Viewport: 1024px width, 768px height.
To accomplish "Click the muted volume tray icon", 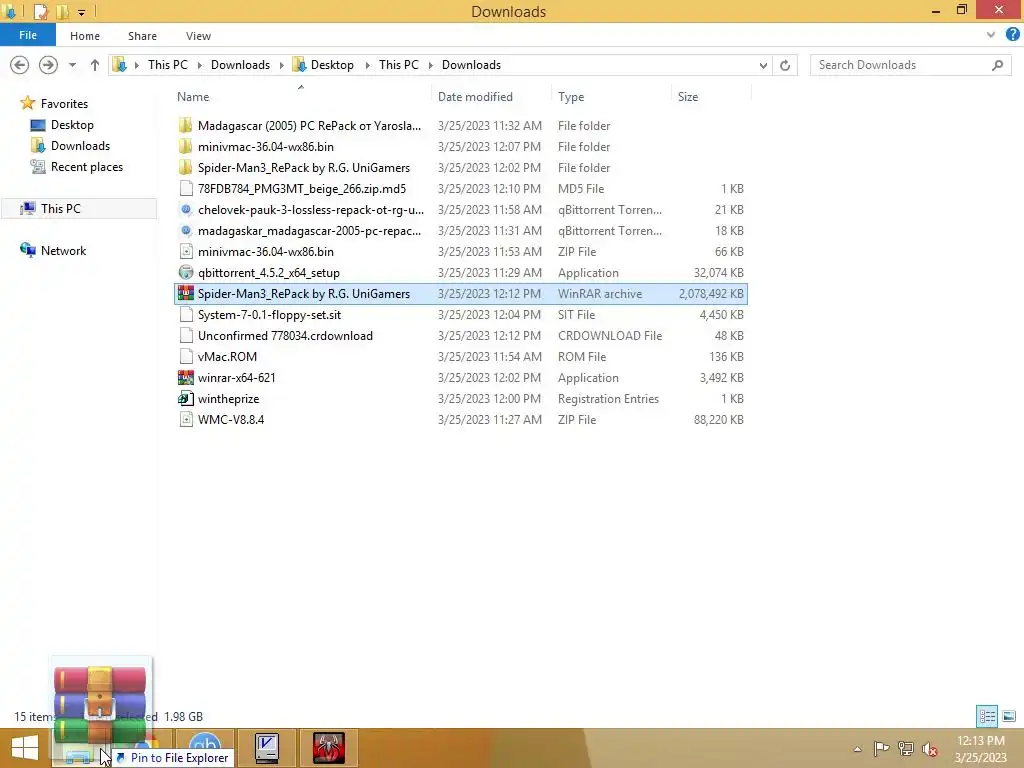I will tap(929, 749).
